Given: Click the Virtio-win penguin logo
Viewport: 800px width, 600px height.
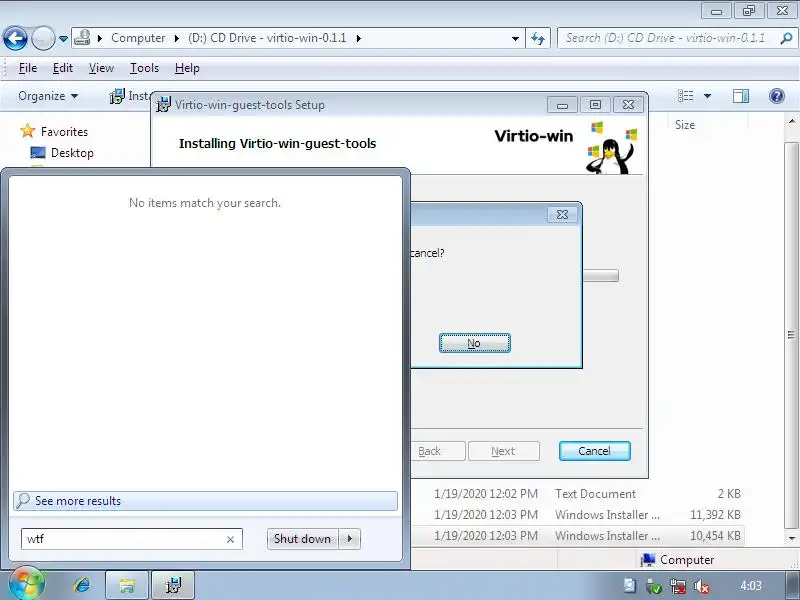Looking at the screenshot, I should pyautogui.click(x=611, y=148).
